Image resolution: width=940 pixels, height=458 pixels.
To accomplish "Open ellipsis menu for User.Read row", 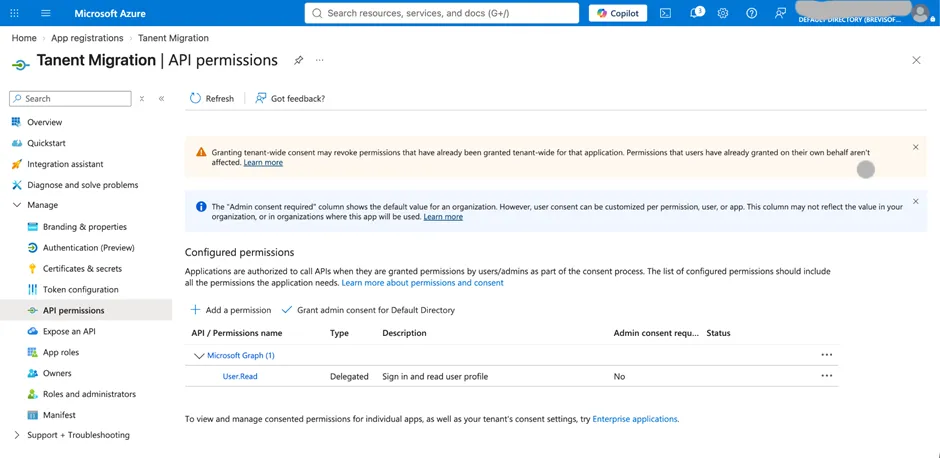I will tap(827, 376).
